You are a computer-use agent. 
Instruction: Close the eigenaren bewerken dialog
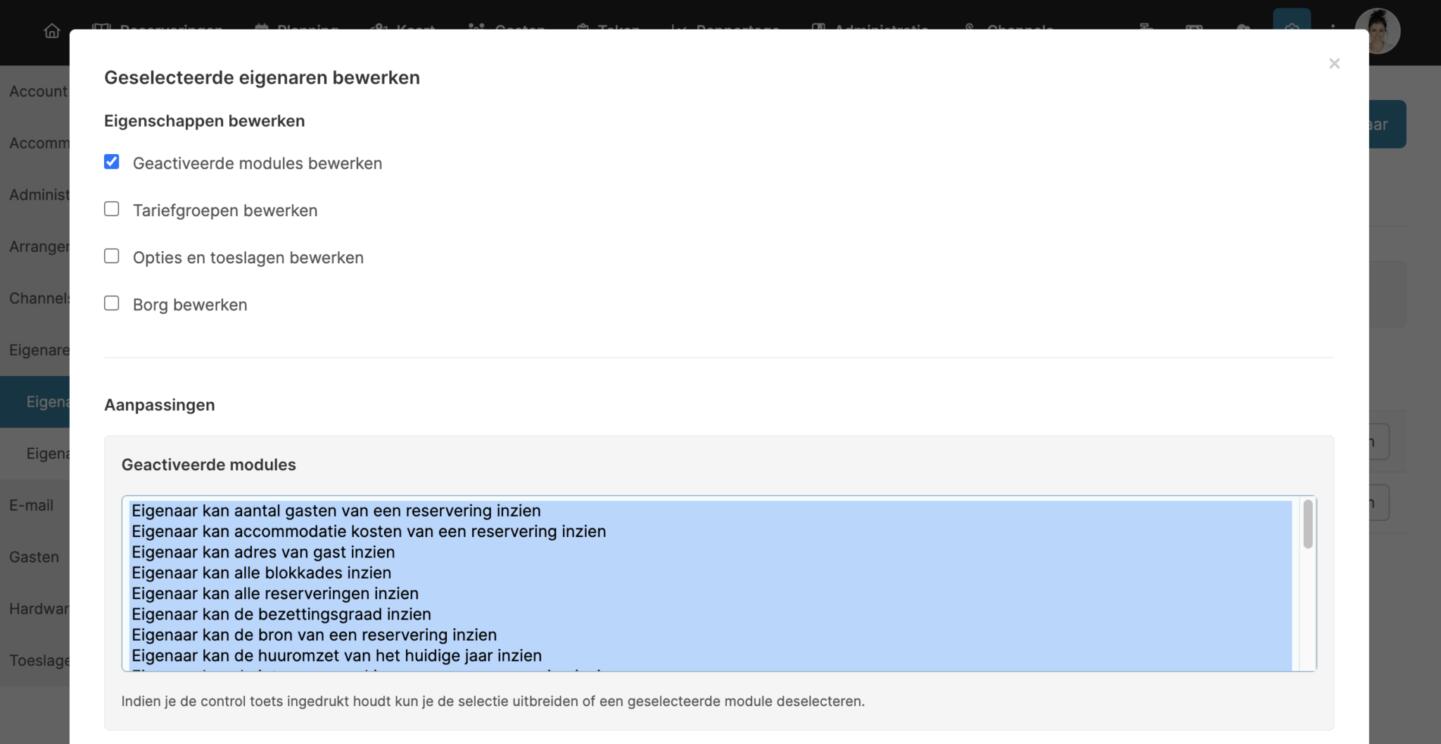tap(1334, 64)
